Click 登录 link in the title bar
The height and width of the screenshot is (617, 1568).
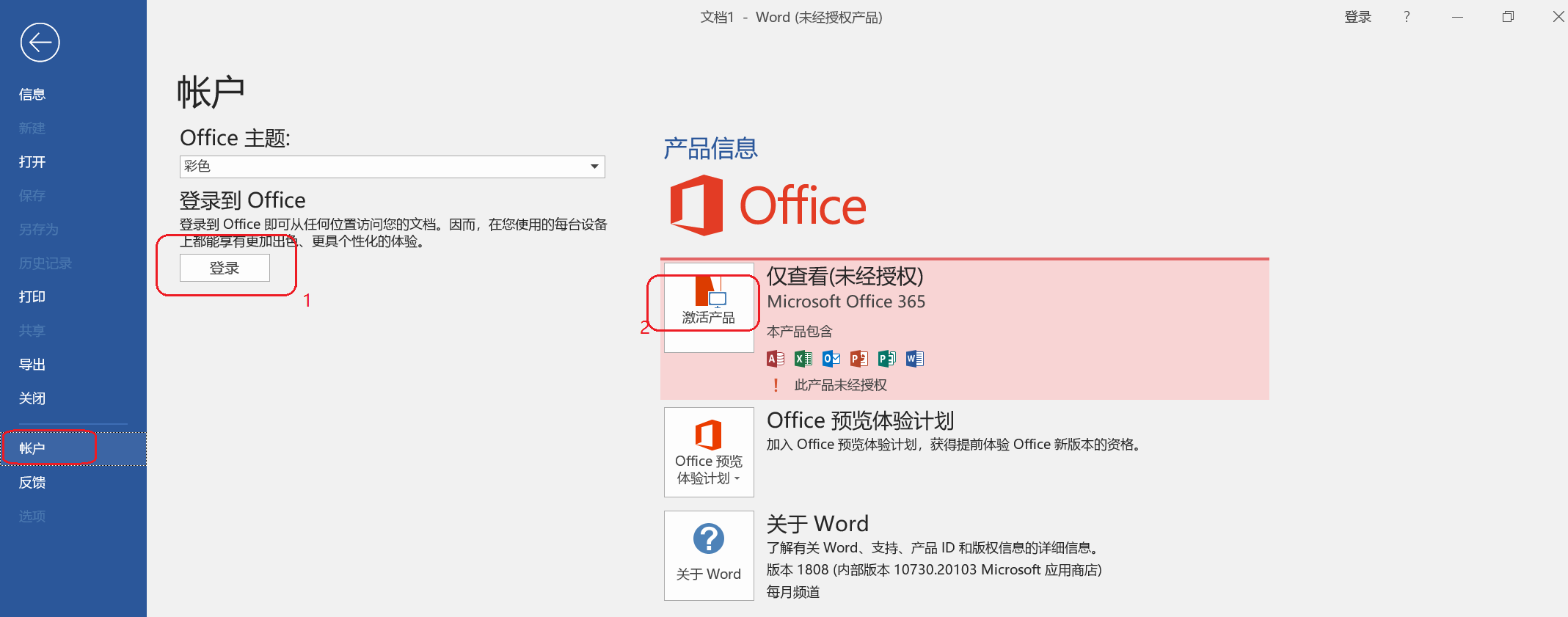click(x=1357, y=17)
